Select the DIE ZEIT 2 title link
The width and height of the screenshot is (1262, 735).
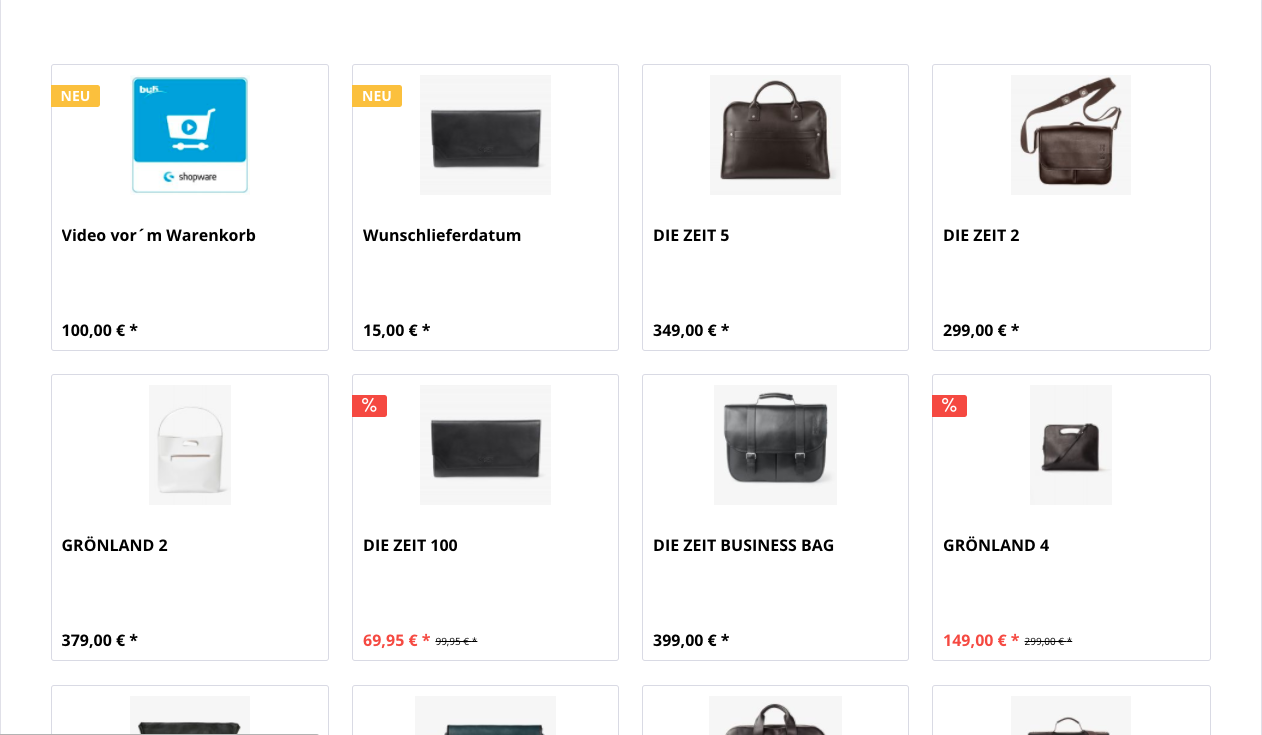pyautogui.click(x=981, y=236)
